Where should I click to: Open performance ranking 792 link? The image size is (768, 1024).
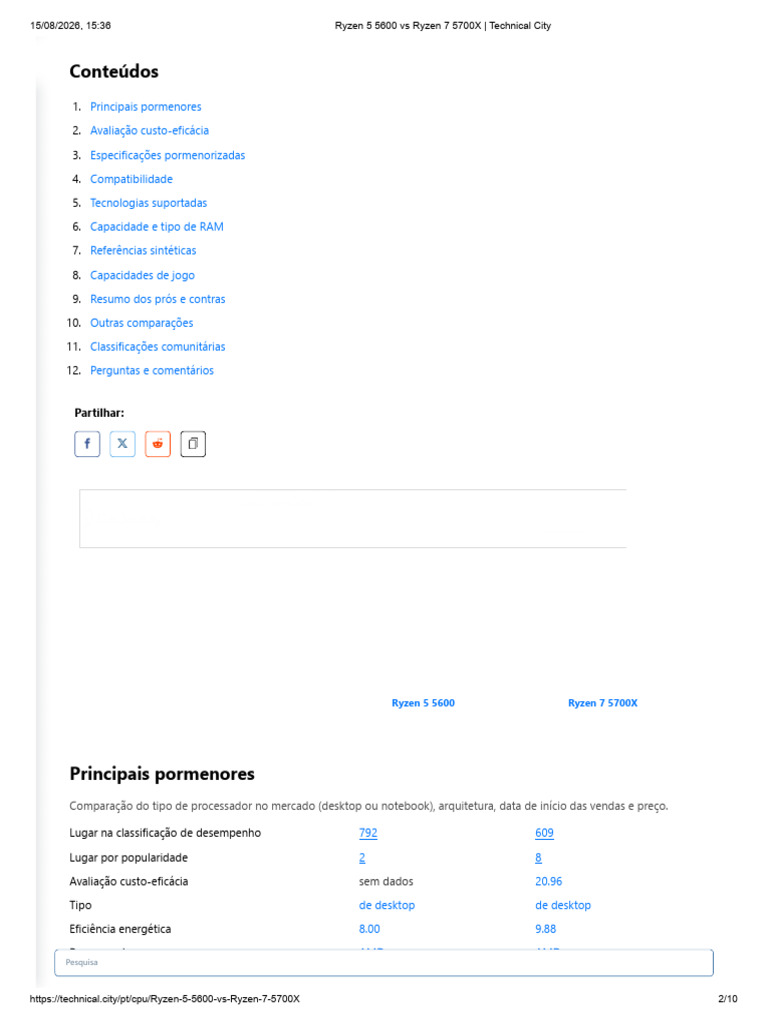pyautogui.click(x=368, y=833)
